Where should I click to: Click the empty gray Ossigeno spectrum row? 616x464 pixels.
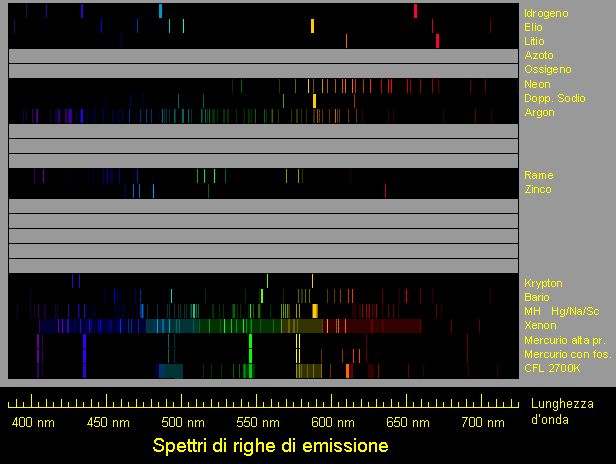263,71
